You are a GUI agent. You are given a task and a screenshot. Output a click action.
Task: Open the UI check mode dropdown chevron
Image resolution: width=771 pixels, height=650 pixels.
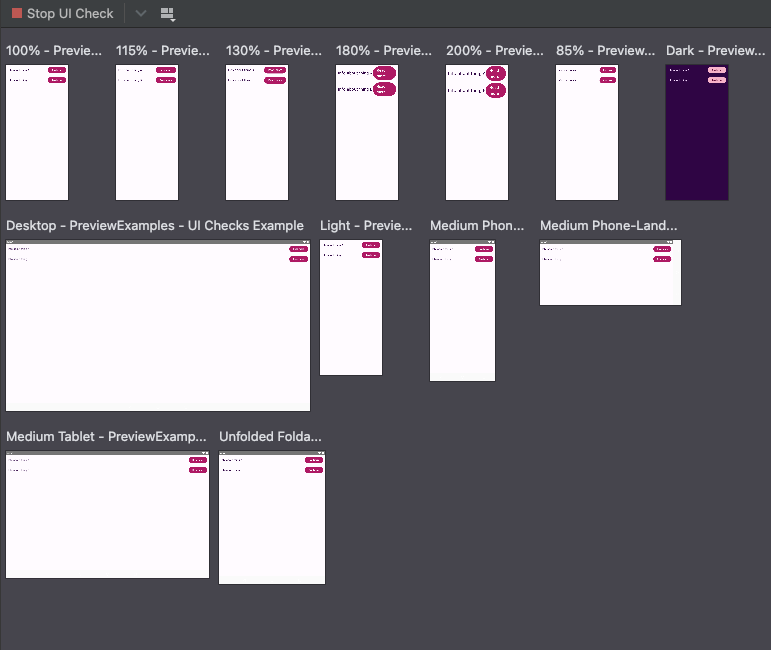141,13
